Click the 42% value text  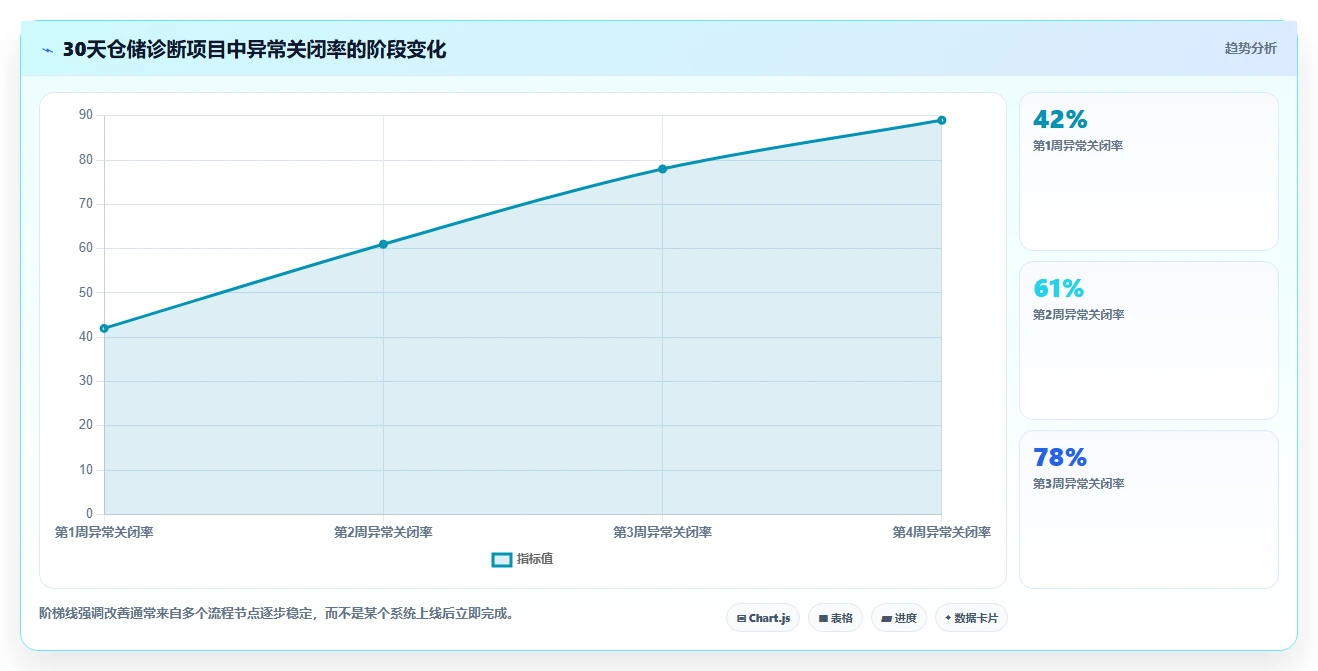(1060, 120)
